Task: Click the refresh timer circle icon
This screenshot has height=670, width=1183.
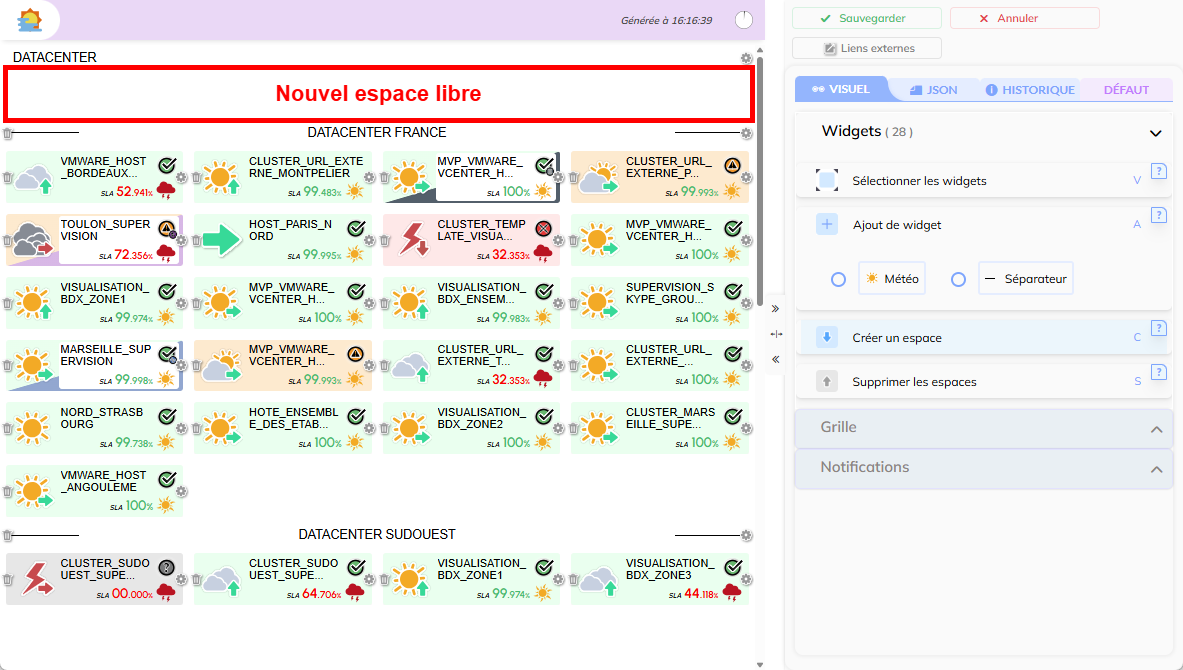Action: pos(744,20)
